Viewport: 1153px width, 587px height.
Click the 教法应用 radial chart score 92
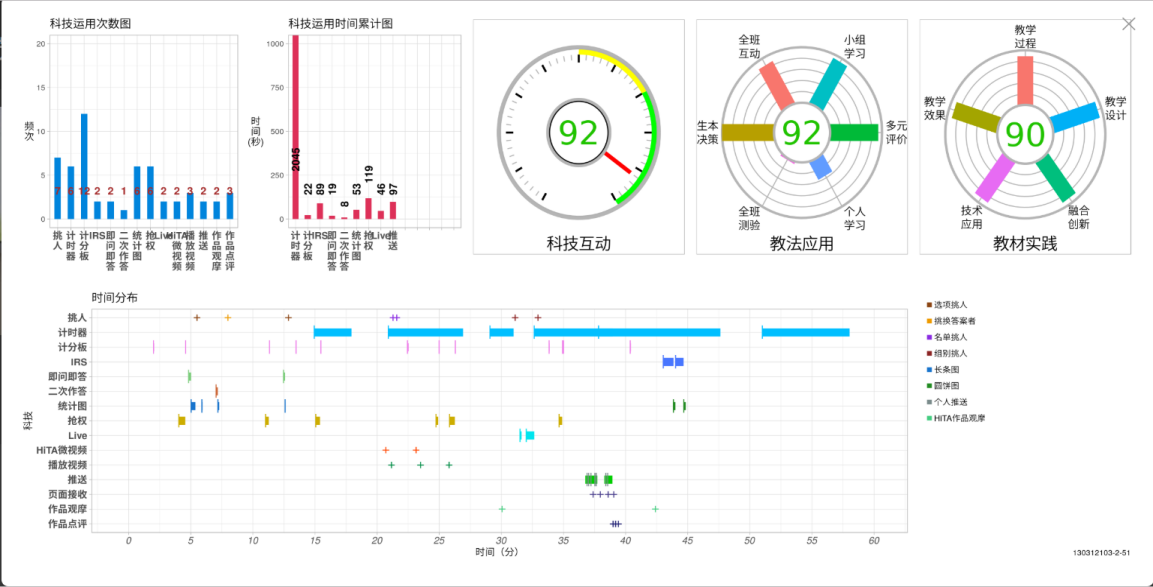(801, 133)
